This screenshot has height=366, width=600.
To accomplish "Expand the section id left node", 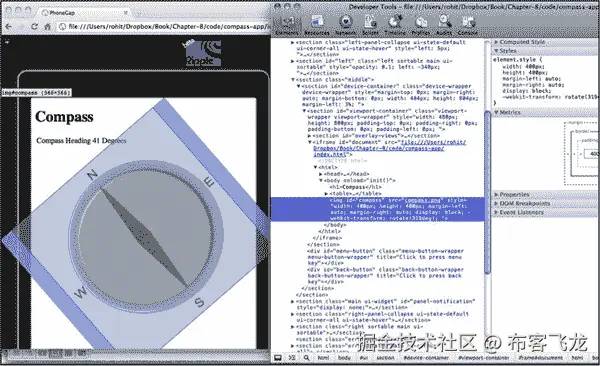I will pos(293,61).
